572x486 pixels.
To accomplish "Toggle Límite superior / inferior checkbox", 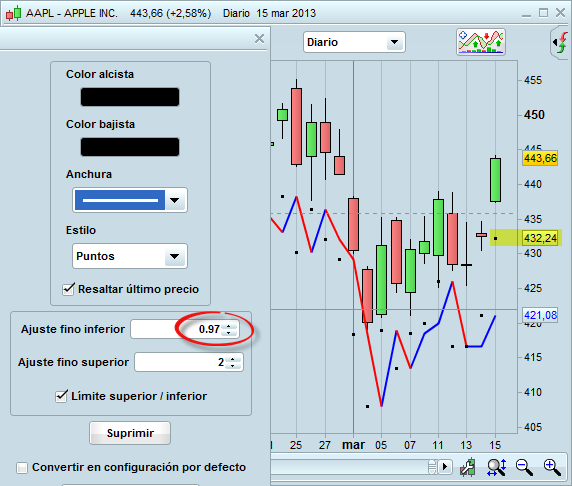I will tap(61, 396).
